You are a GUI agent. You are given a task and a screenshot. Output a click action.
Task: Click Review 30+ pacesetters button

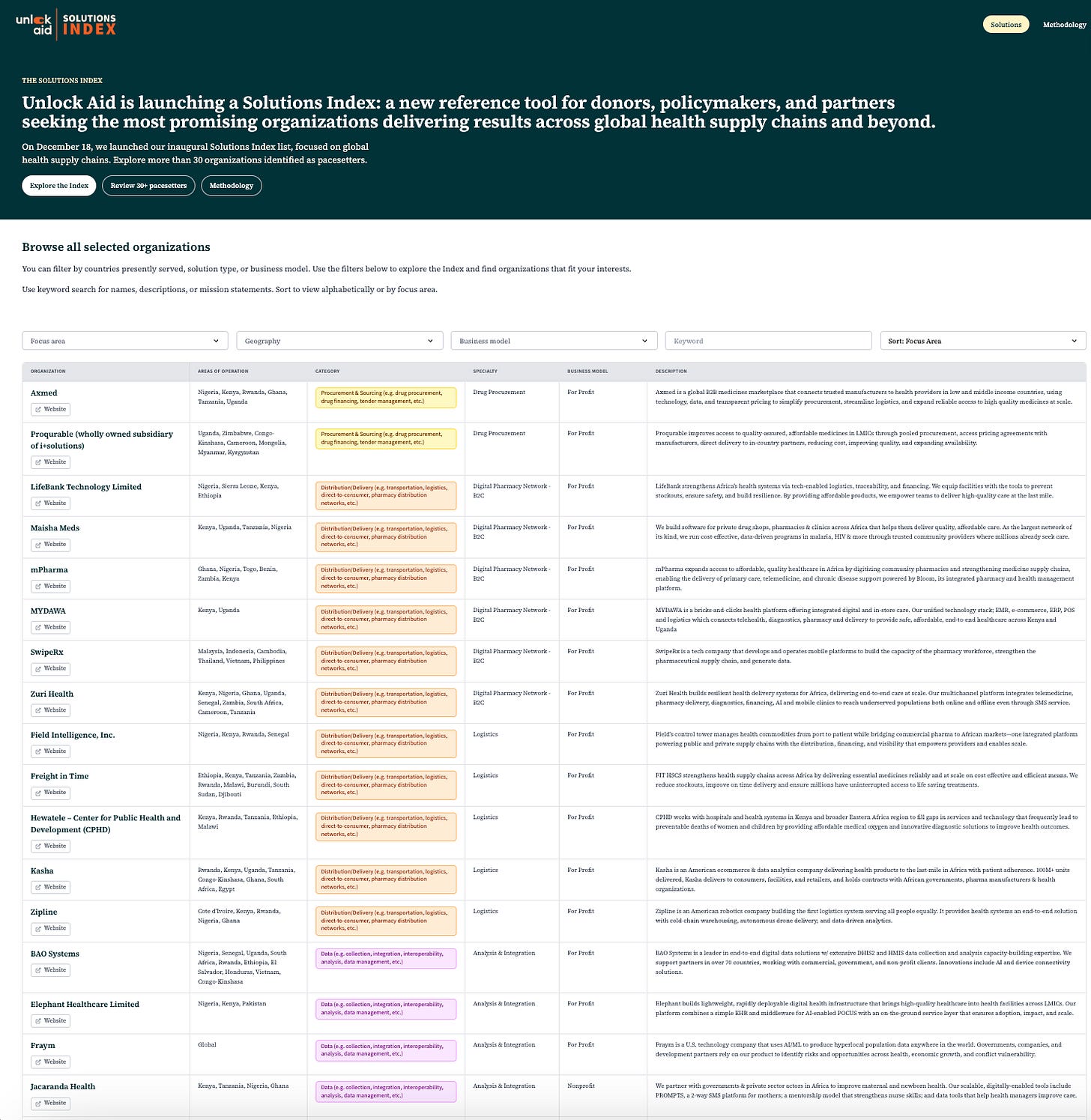coord(148,186)
